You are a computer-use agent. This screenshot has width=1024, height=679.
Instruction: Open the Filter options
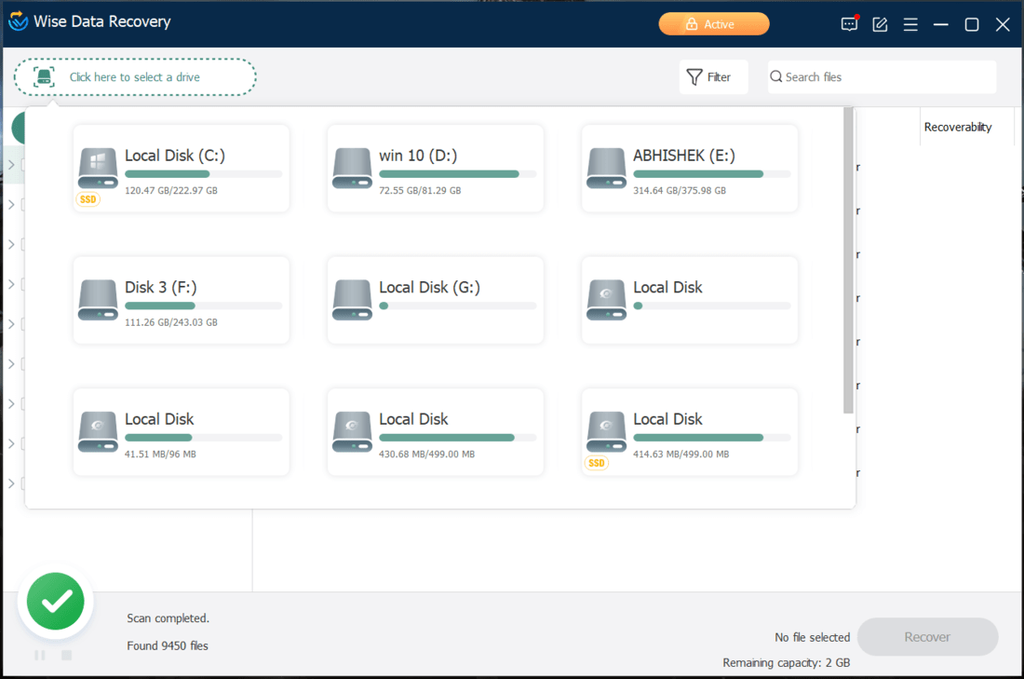713,77
